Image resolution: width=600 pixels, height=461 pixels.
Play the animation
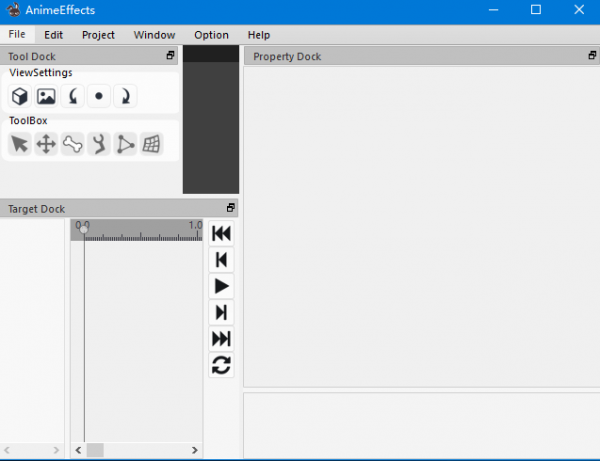pyautogui.click(x=221, y=286)
